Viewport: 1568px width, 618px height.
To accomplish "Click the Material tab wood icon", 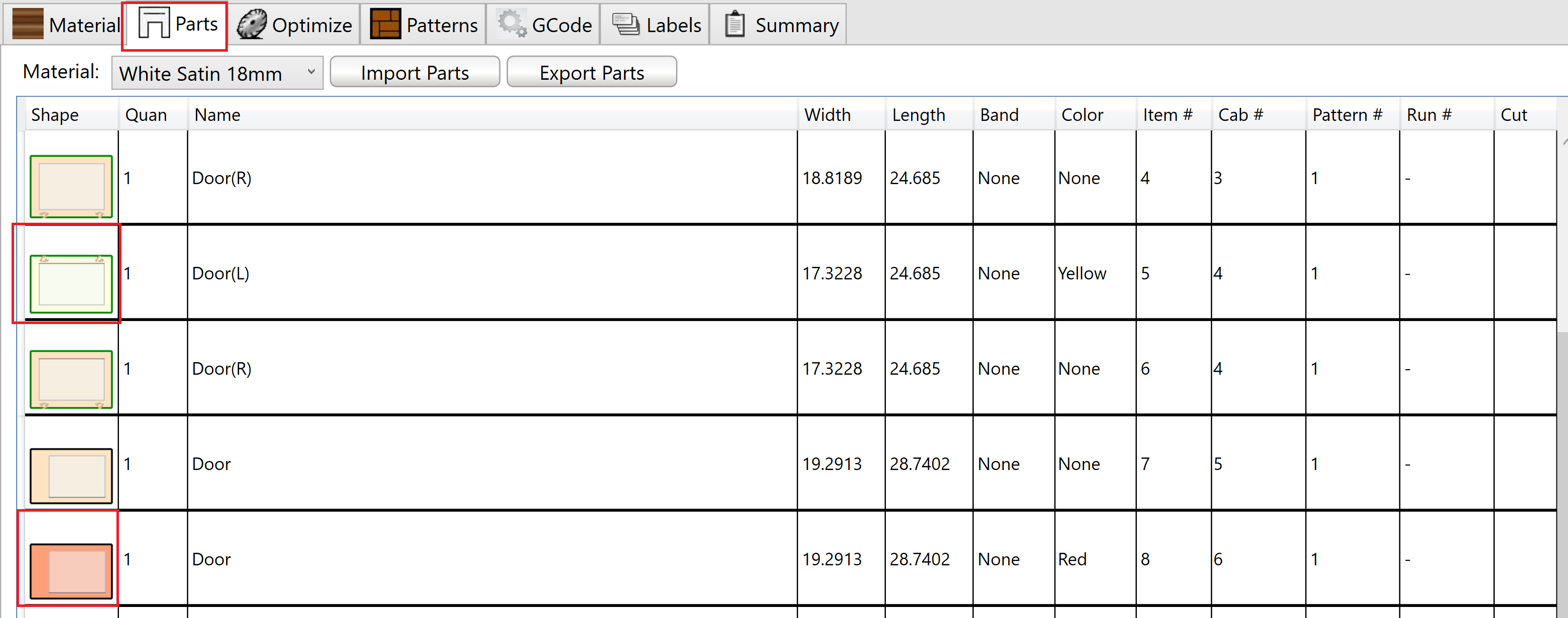I will 28,25.
